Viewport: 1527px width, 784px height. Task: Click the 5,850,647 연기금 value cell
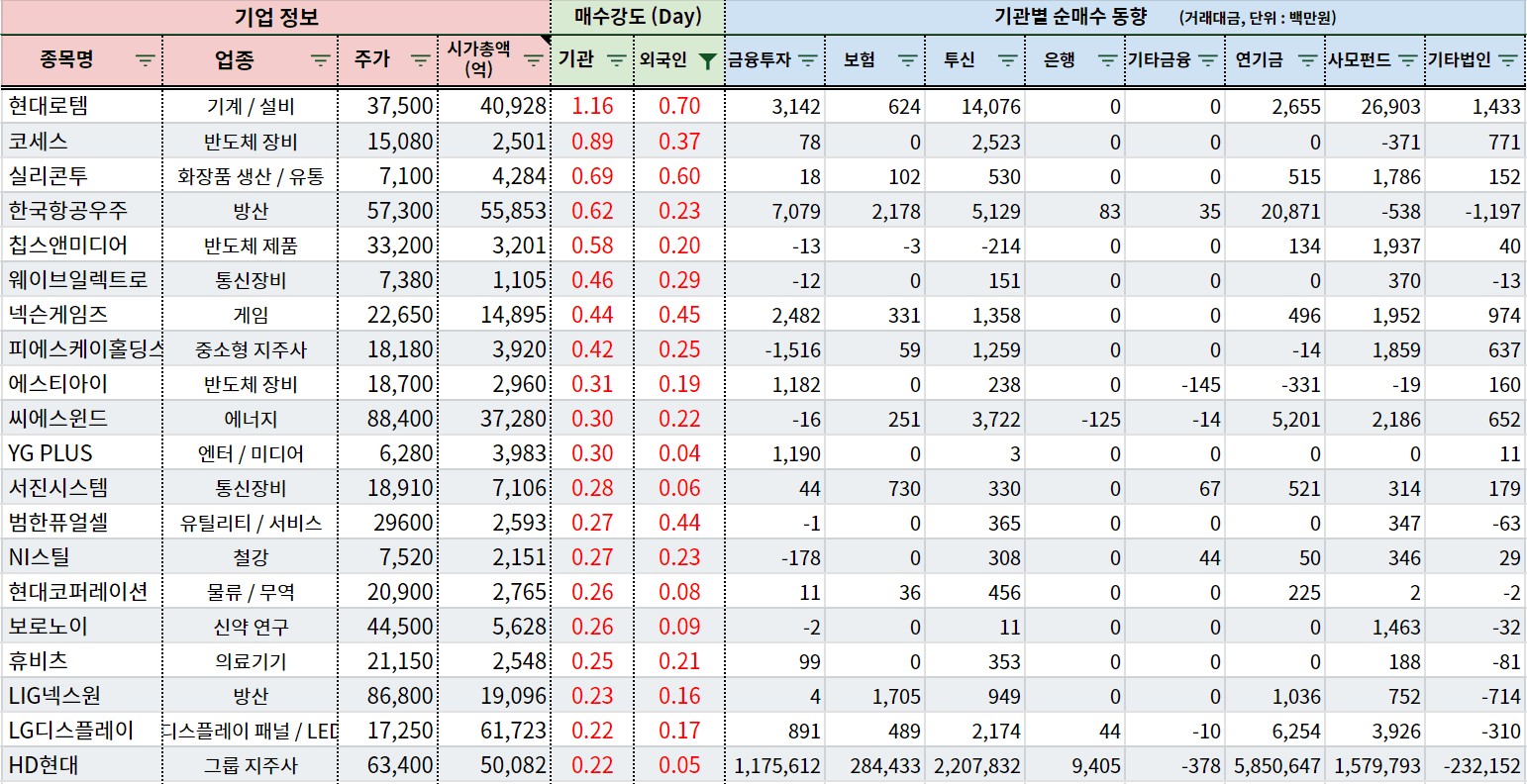click(x=1275, y=765)
